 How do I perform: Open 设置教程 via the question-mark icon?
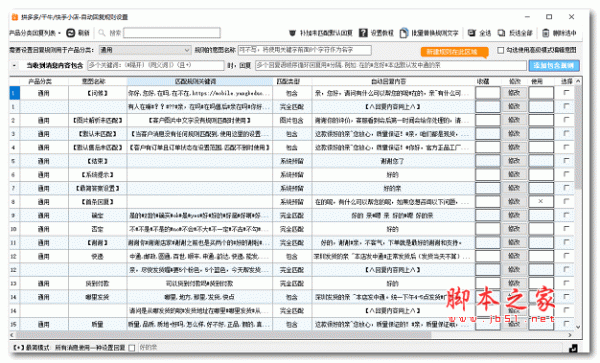pyautogui.click(x=363, y=33)
